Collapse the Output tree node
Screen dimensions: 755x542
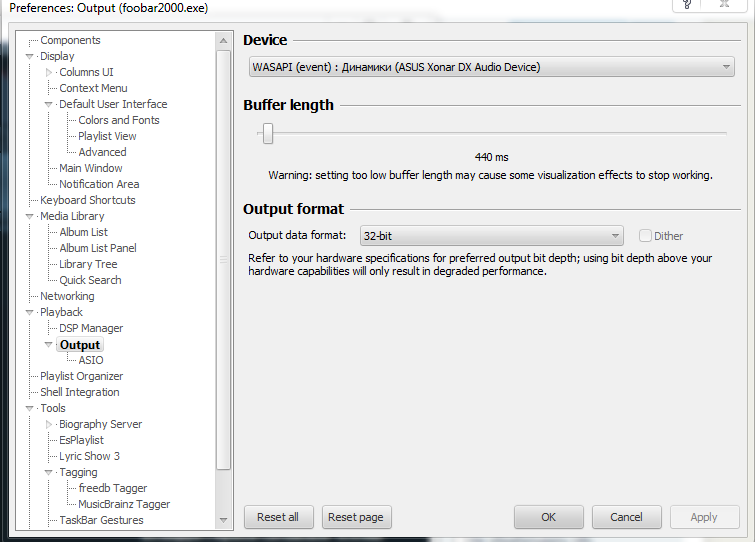coord(48,345)
